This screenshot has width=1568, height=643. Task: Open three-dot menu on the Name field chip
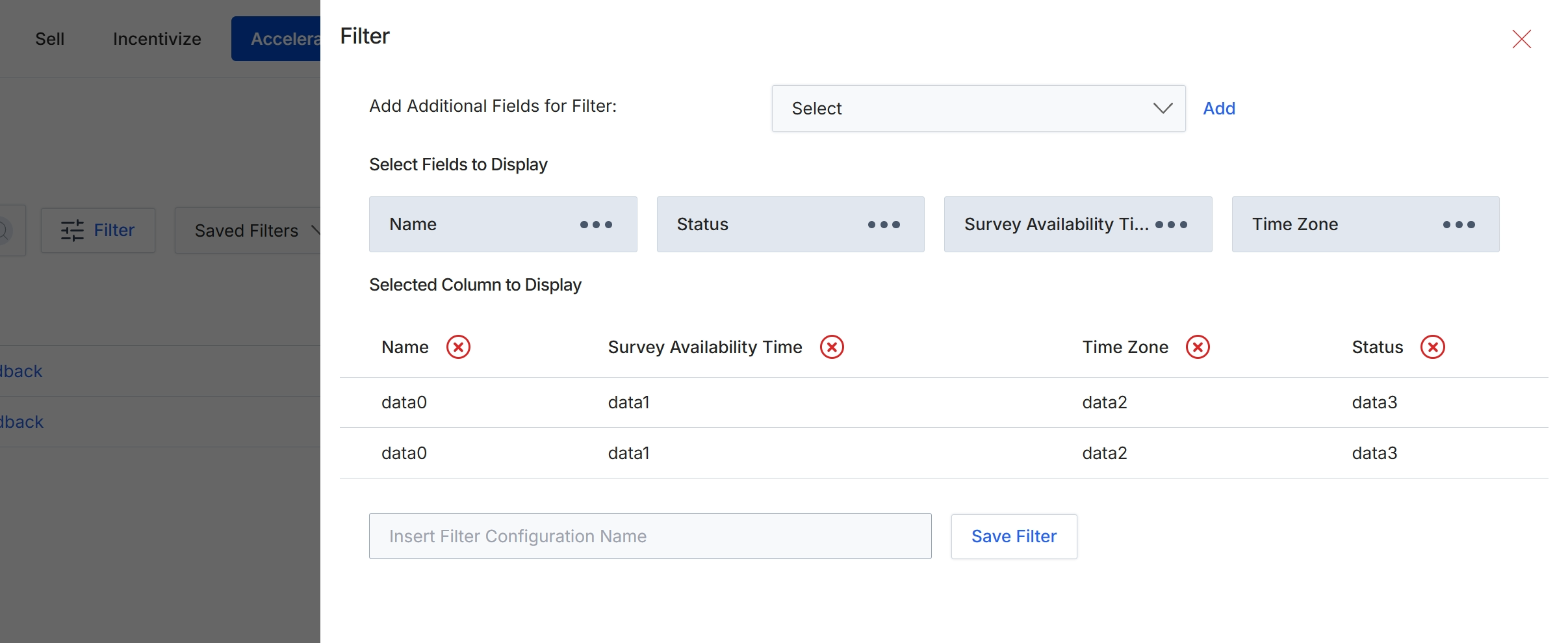point(596,225)
